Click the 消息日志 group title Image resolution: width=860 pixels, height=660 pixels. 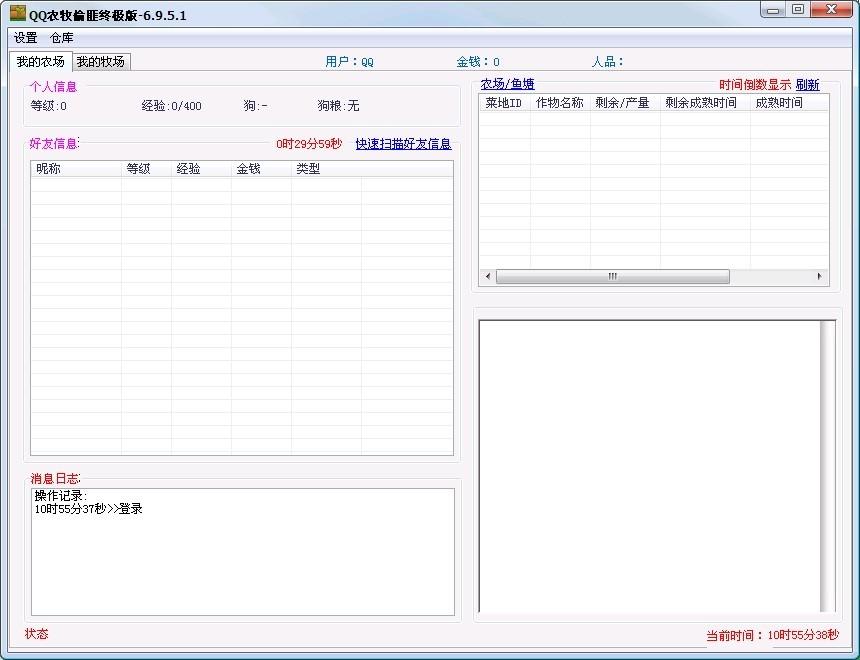[55, 478]
